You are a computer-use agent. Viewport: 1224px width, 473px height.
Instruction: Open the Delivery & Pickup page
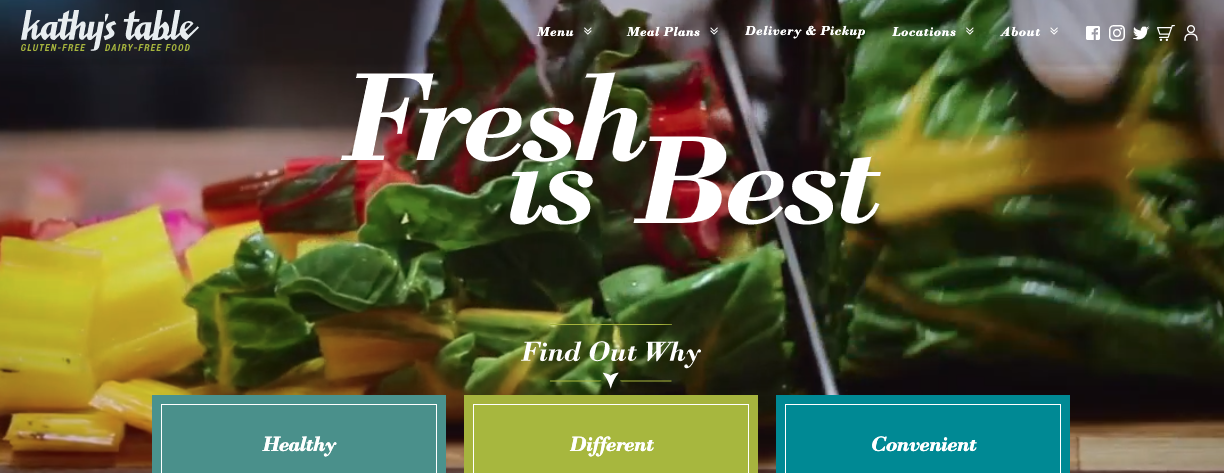[x=805, y=31]
